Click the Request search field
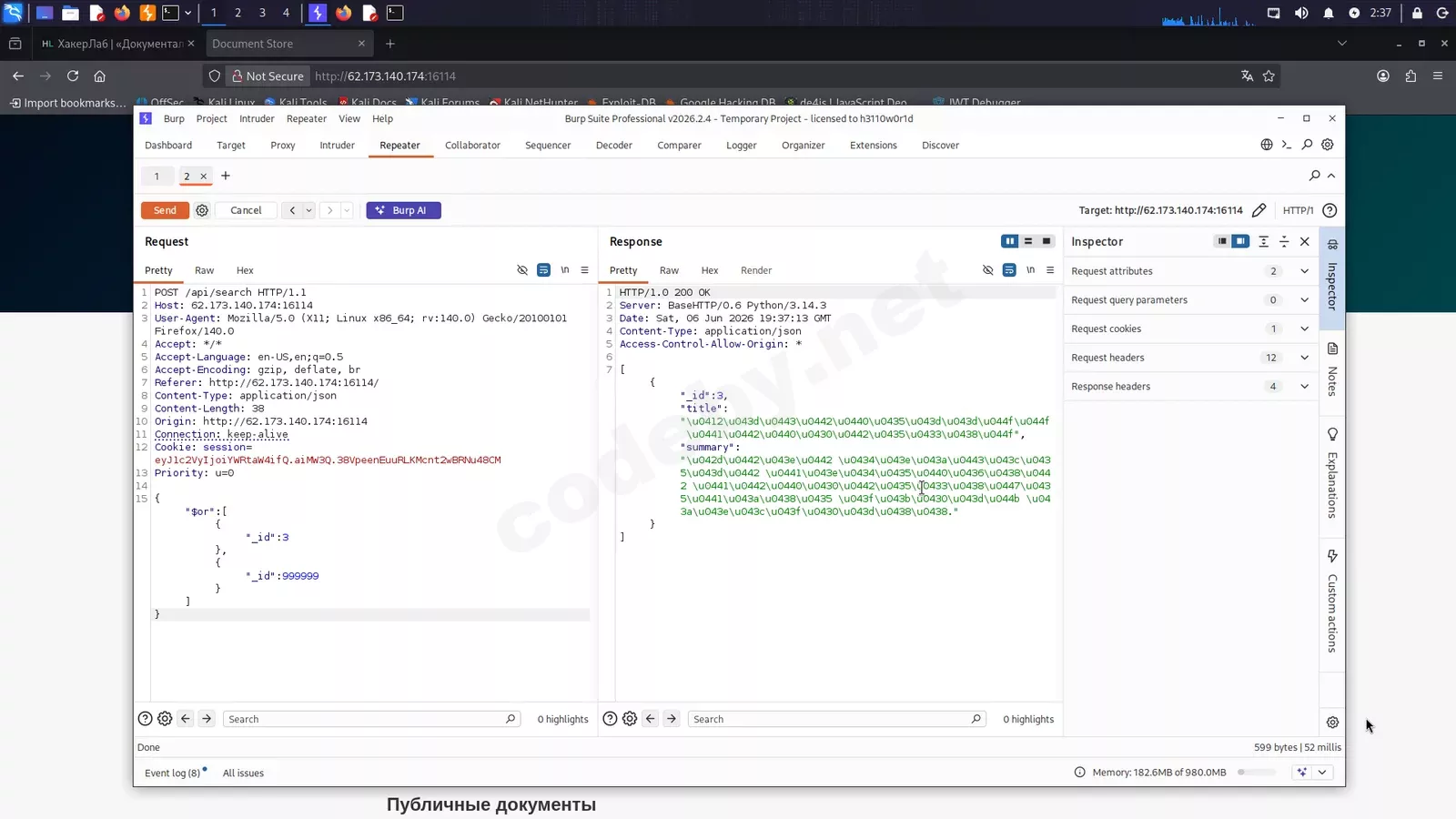The image size is (1456, 819). [371, 719]
